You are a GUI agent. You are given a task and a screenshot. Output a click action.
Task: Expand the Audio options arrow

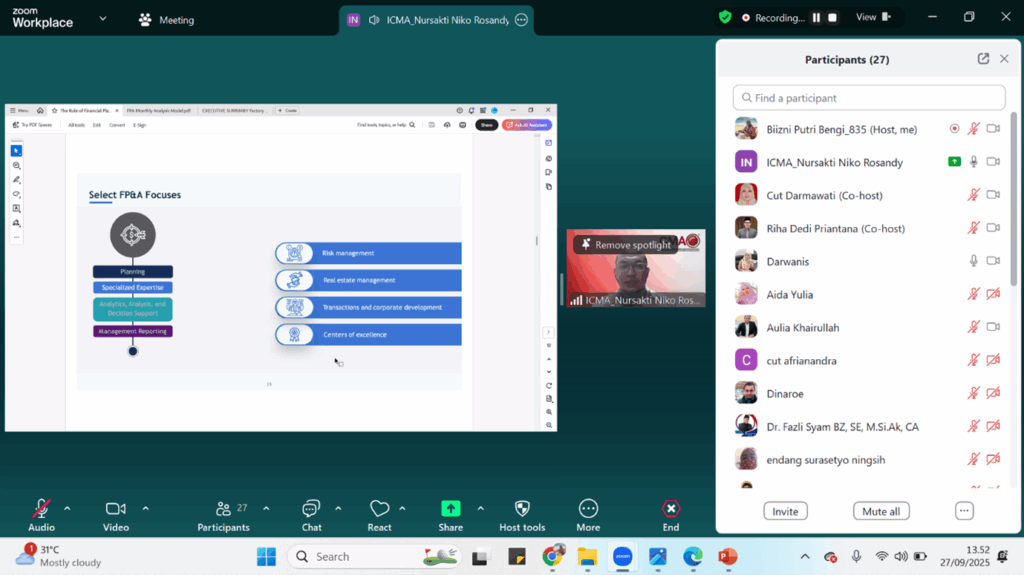pos(67,508)
